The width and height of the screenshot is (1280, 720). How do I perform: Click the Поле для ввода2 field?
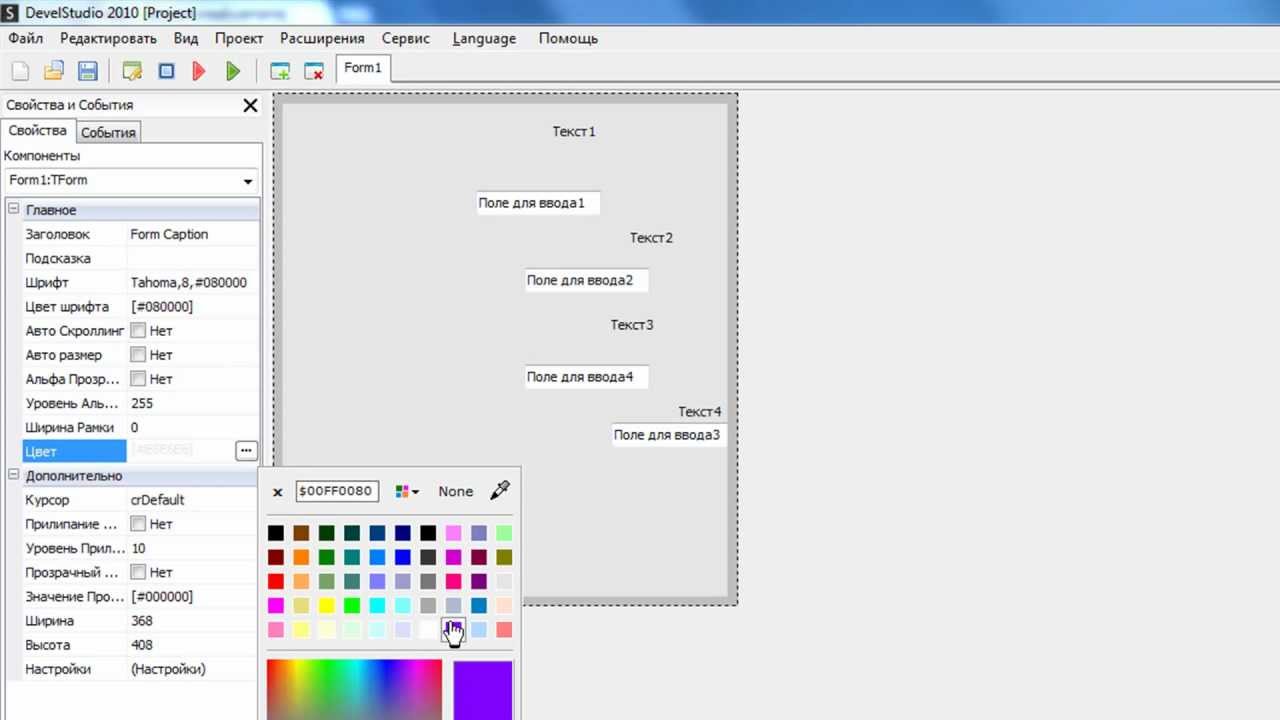587,280
